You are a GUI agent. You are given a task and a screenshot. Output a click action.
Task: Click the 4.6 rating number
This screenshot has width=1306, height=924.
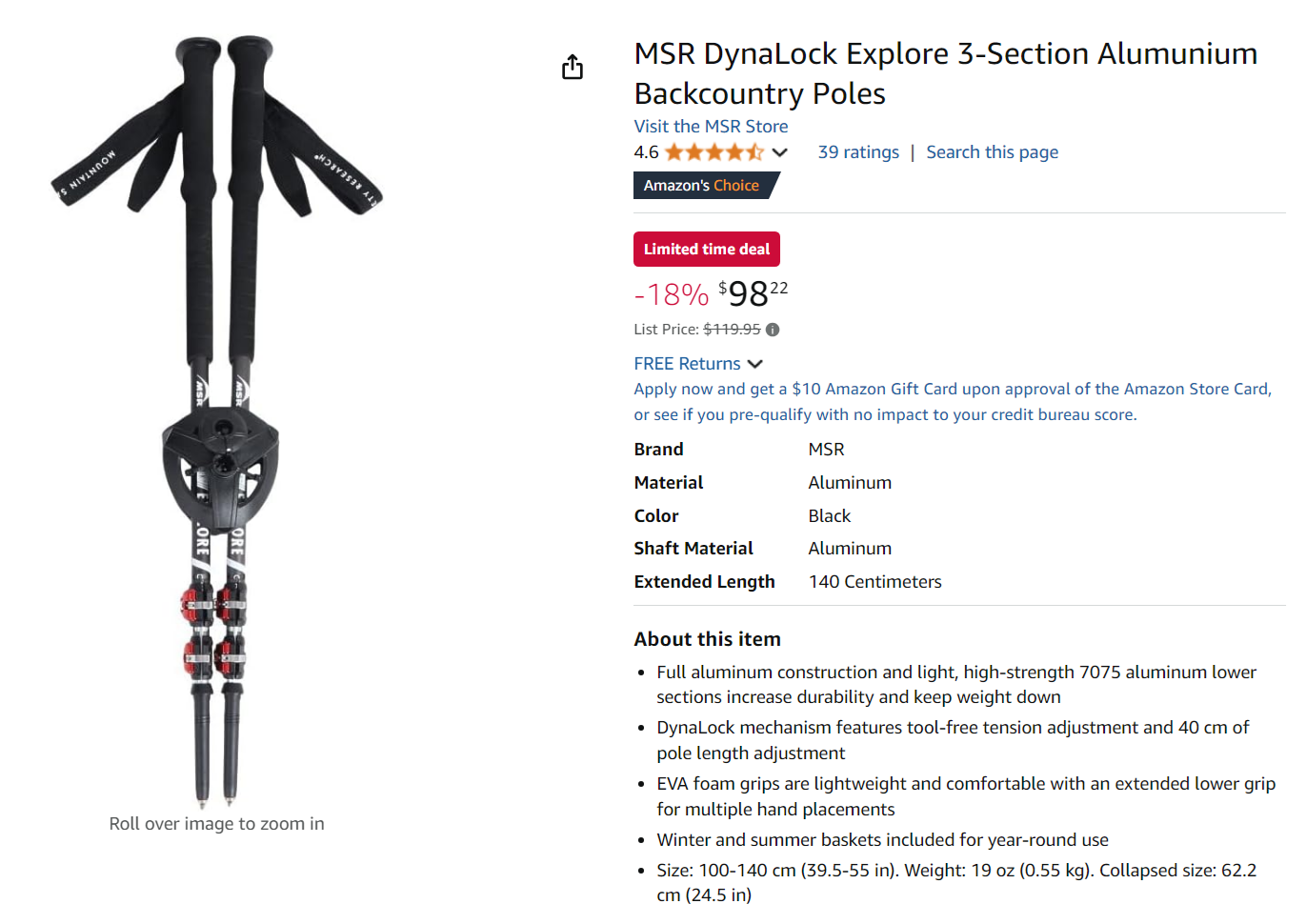coord(646,152)
